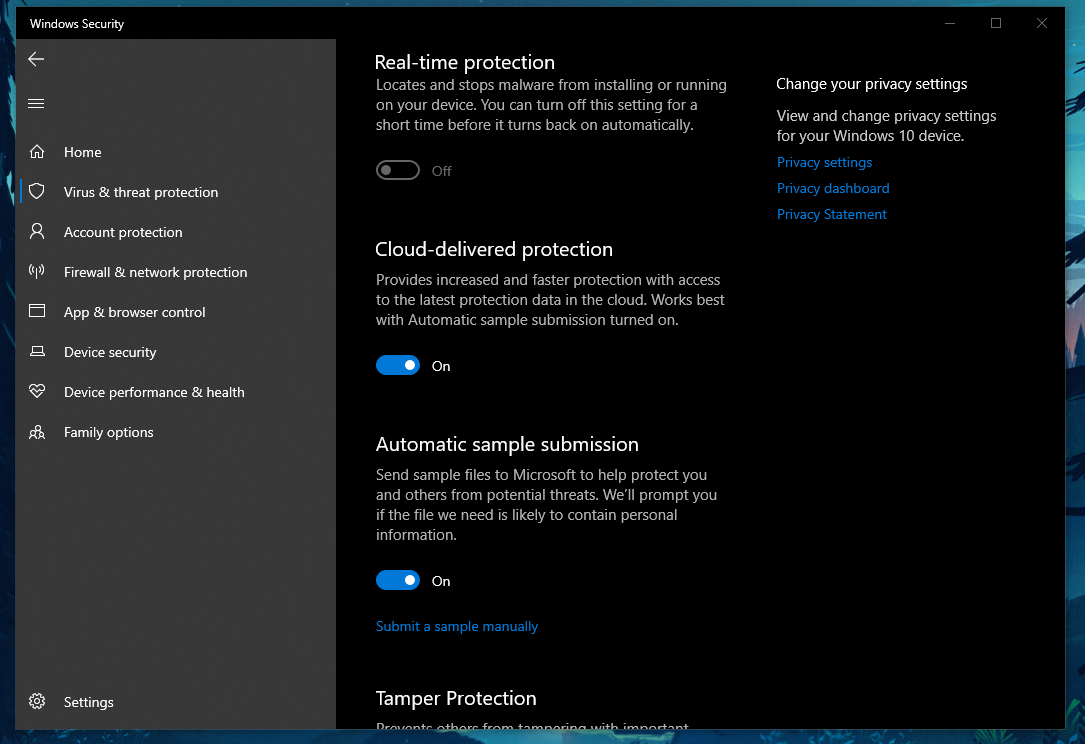Disable Cloud-delivered protection toggle
The width and height of the screenshot is (1085, 744).
[x=398, y=365]
